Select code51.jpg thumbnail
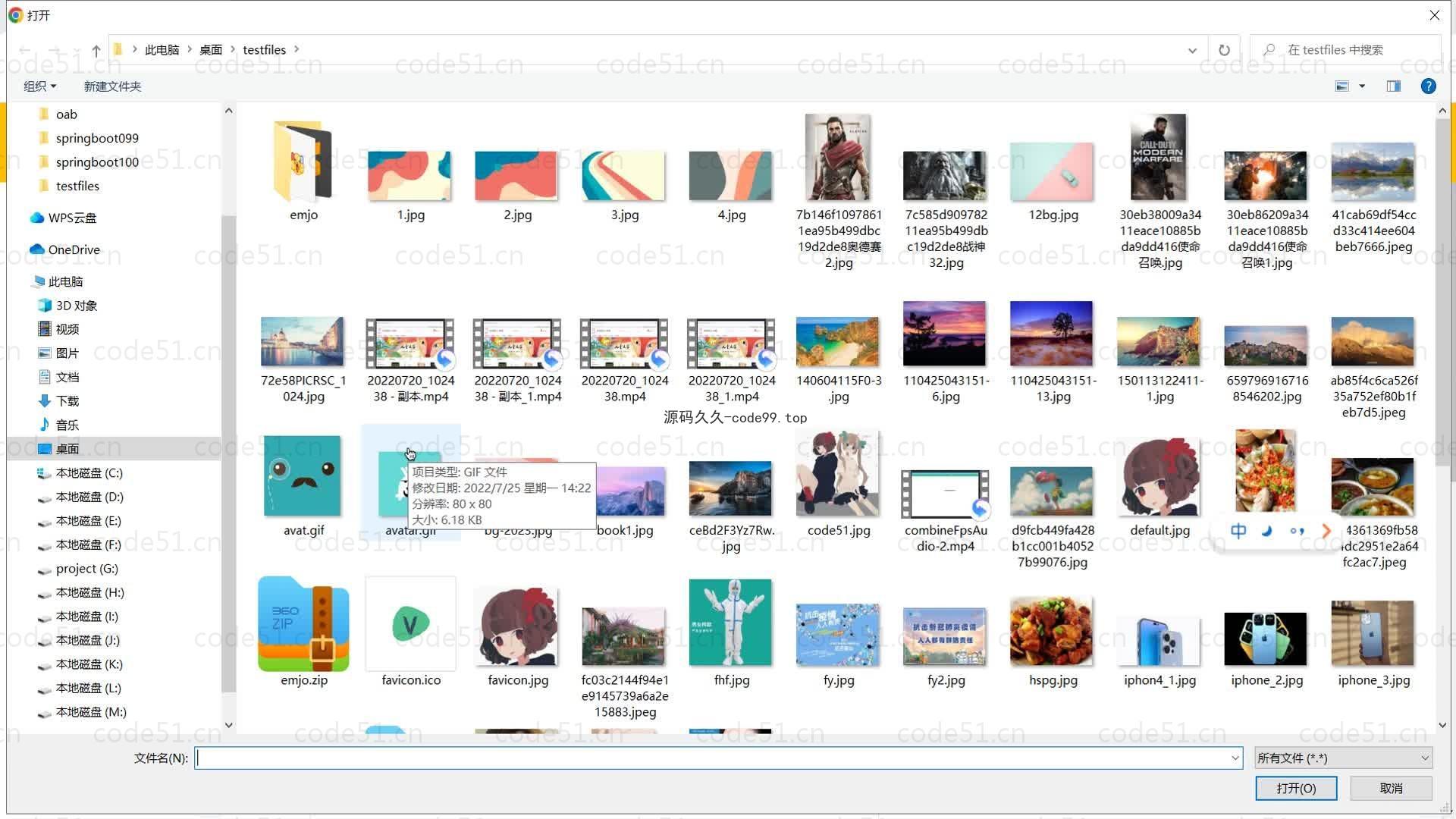This screenshot has height=819, width=1456. [x=838, y=474]
